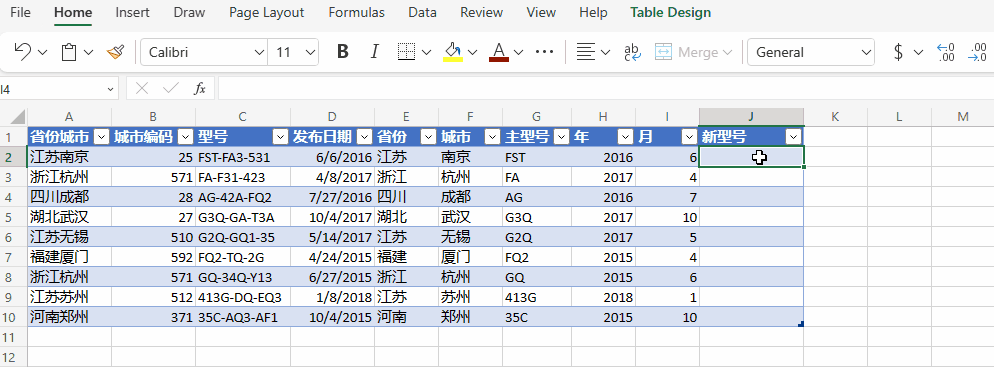Apply the dark red font color
The image size is (994, 367).
tap(499, 52)
